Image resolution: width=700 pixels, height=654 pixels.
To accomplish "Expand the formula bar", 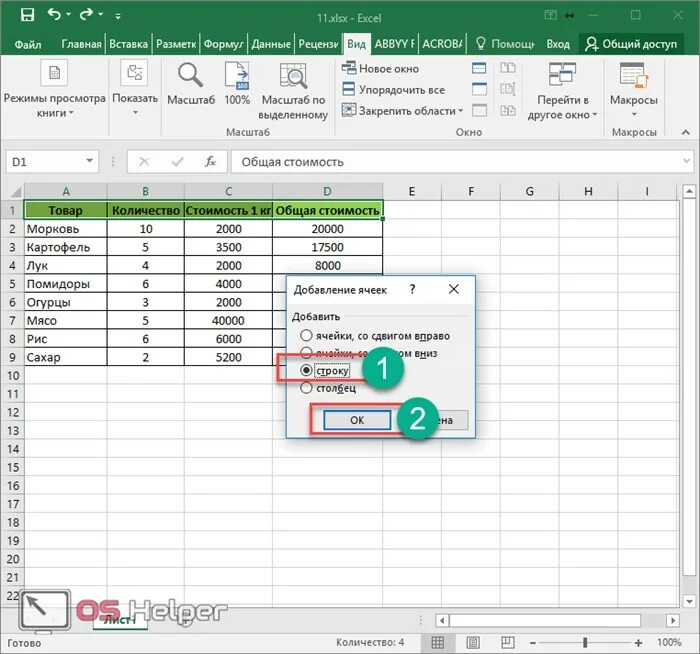I will [686, 161].
